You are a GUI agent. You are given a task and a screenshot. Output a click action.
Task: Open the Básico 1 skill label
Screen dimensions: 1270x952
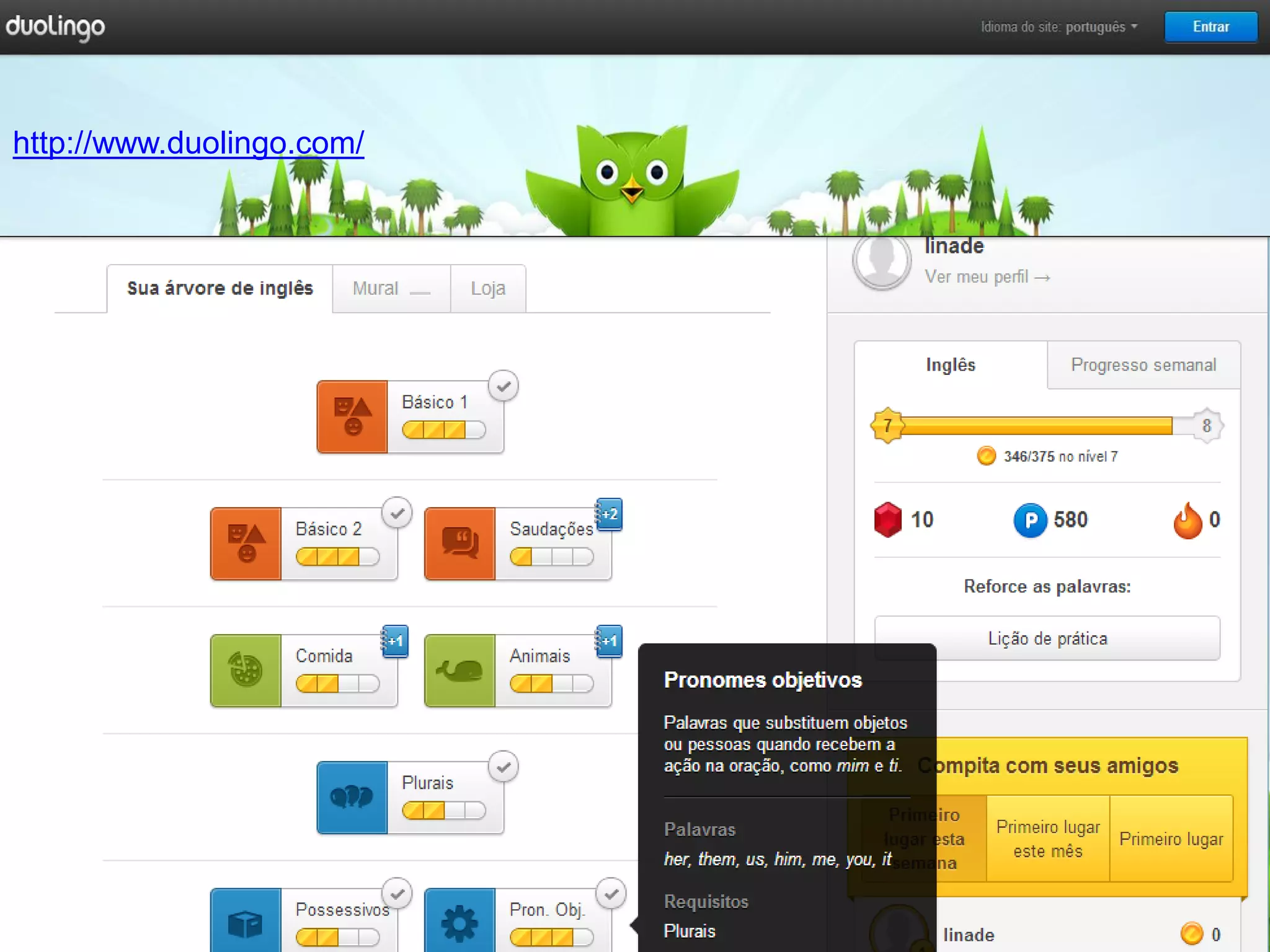[434, 402]
